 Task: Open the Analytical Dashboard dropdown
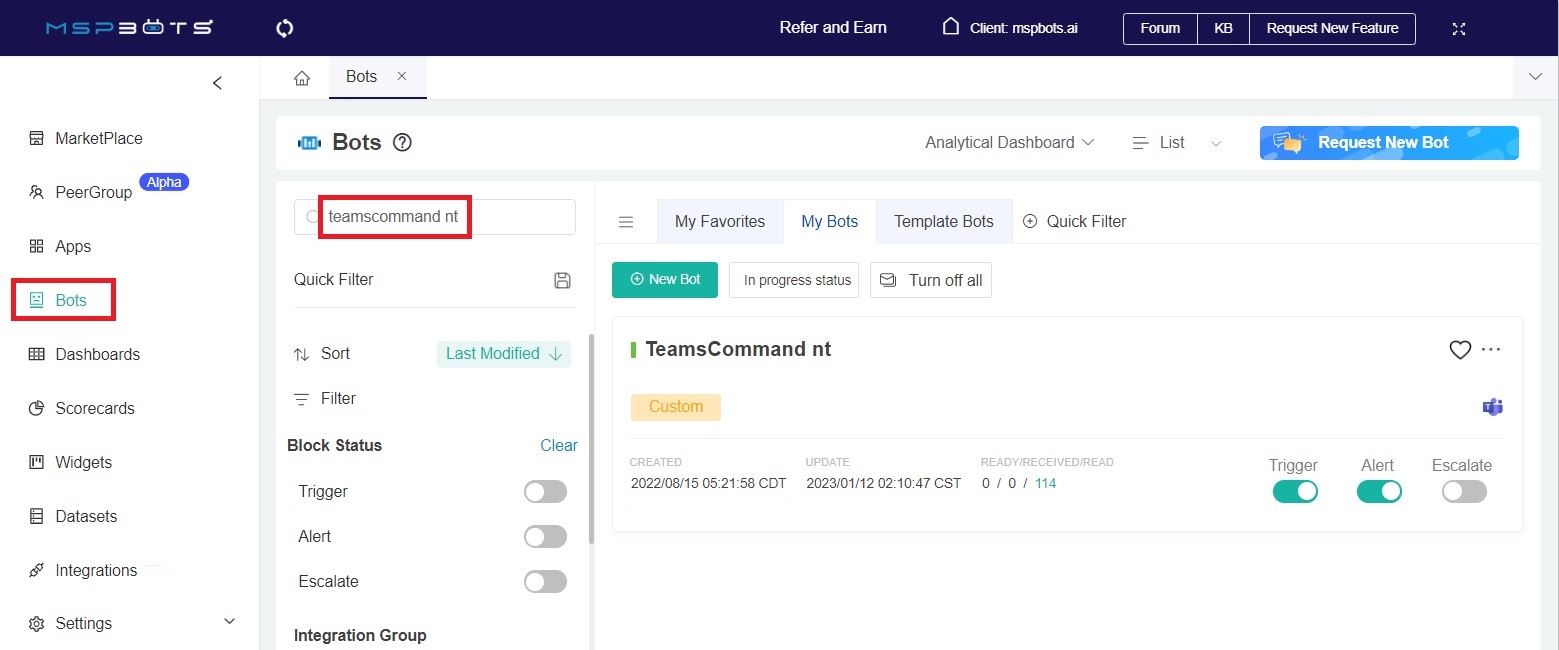[x=1009, y=143]
